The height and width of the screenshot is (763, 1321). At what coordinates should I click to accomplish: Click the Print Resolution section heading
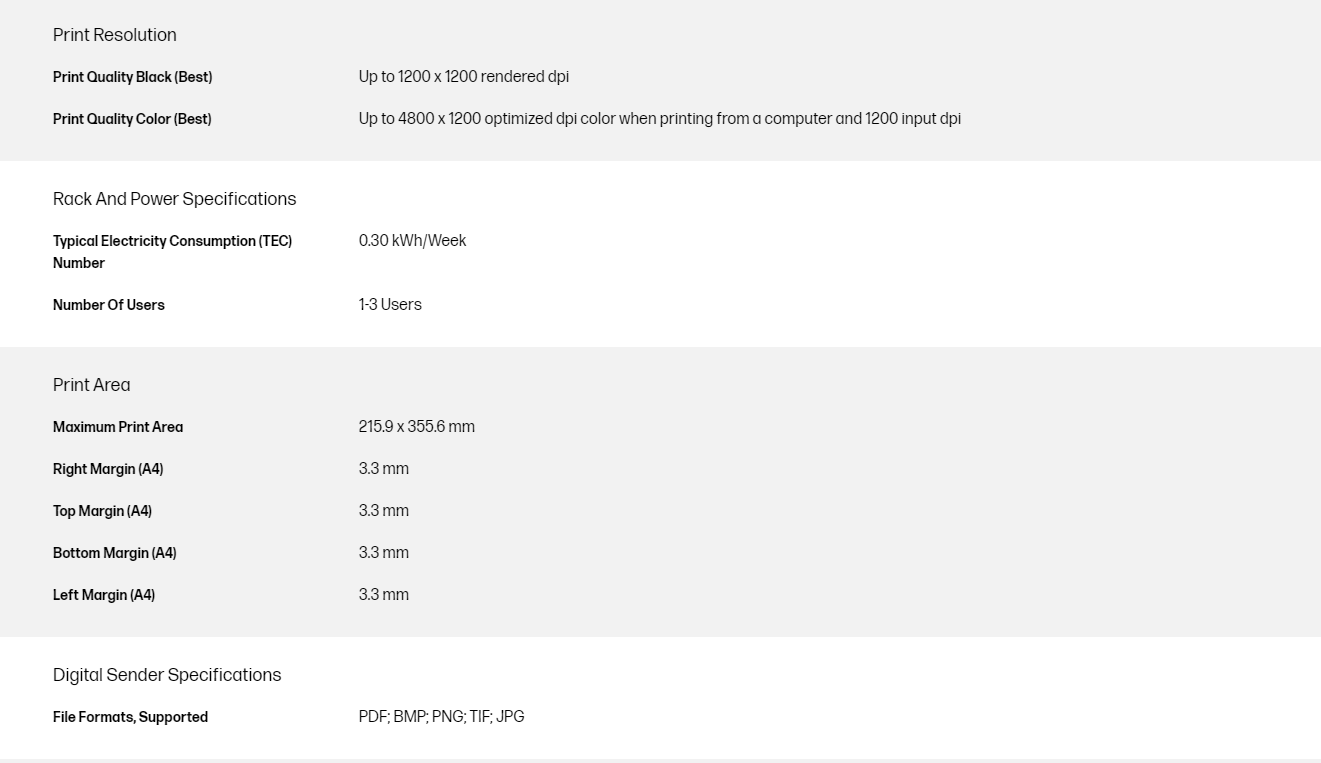115,35
